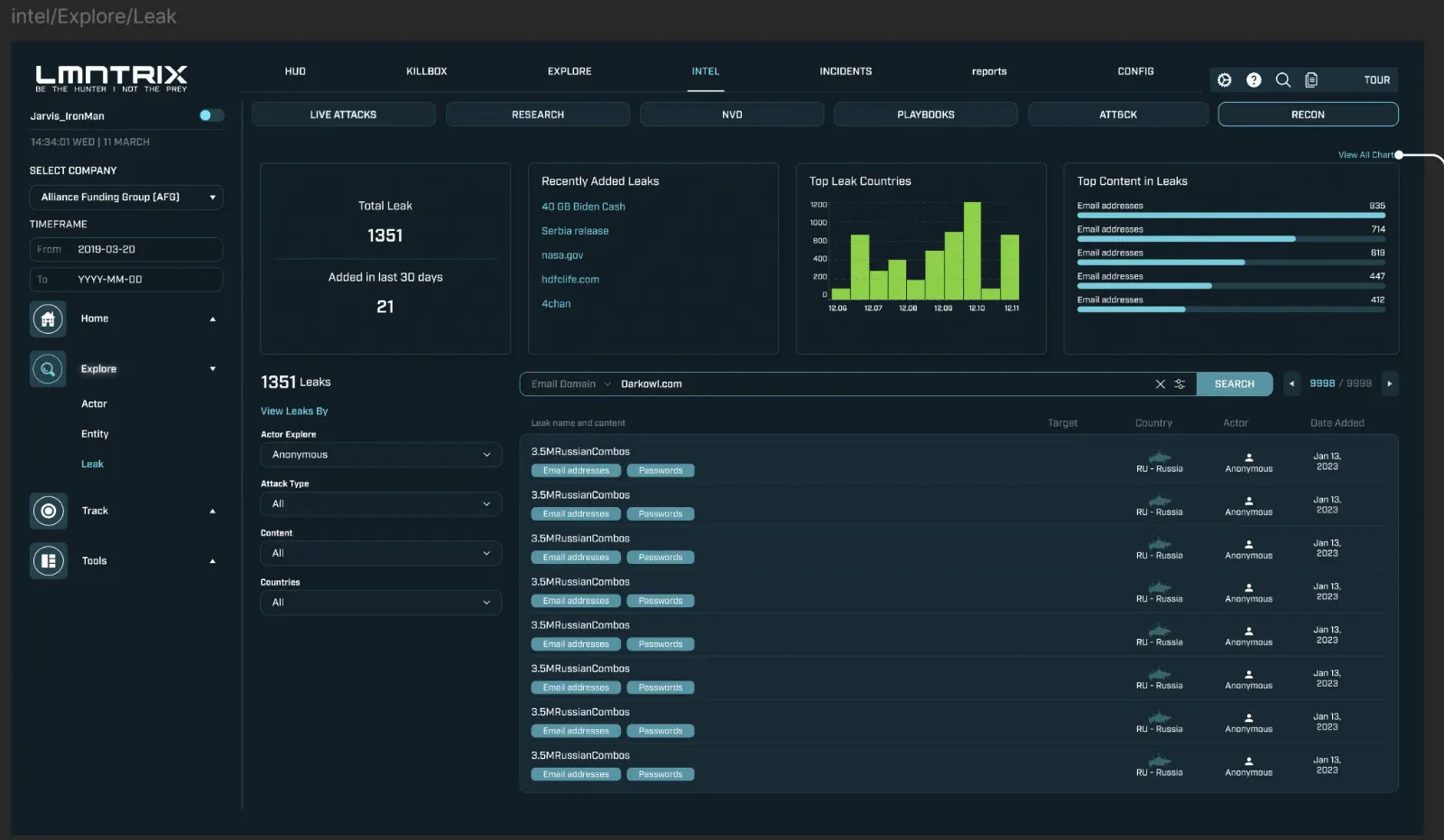Open the Countries filter dropdown
The height and width of the screenshot is (840, 1444).
381,603
